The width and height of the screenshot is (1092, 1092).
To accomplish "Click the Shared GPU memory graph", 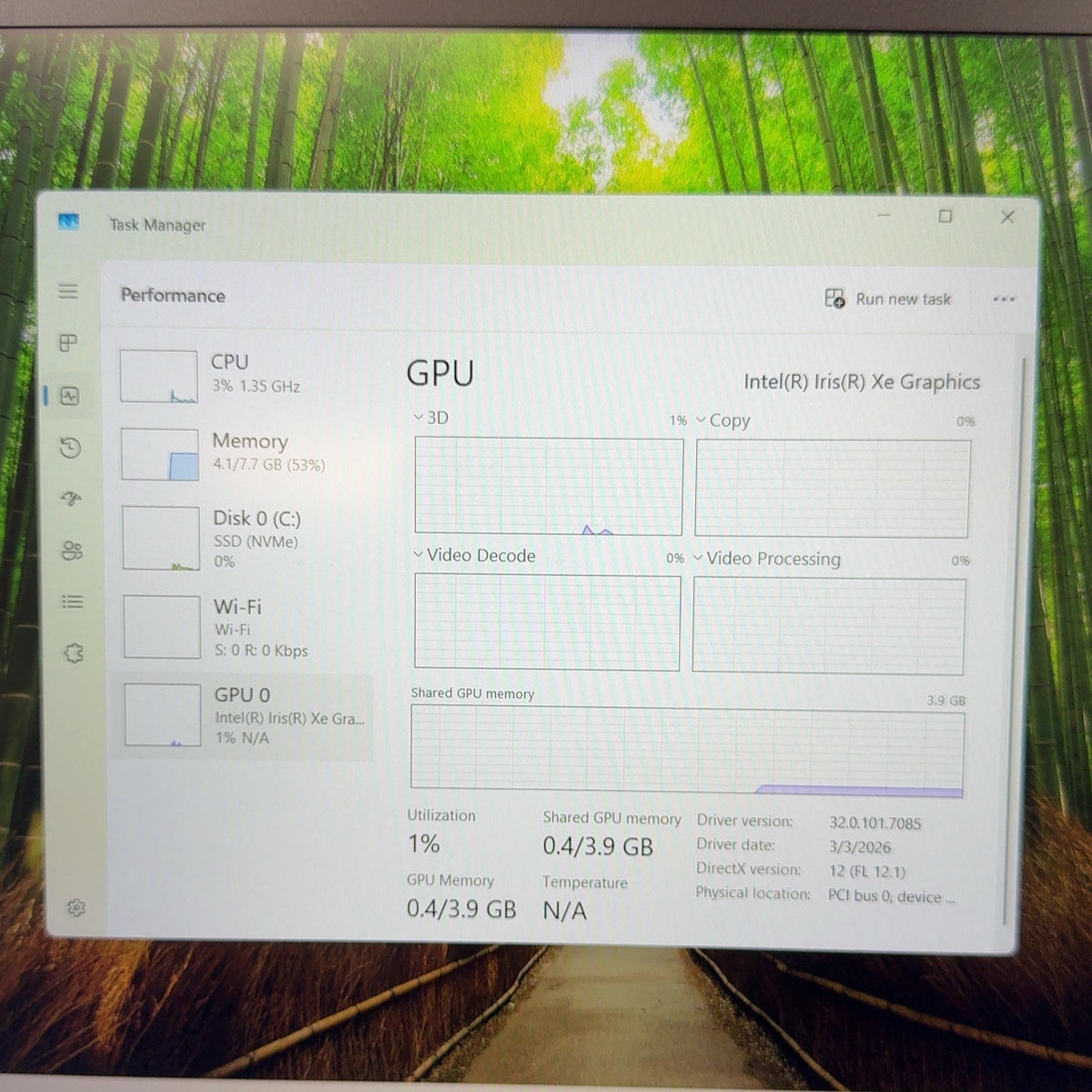I will [x=687, y=752].
